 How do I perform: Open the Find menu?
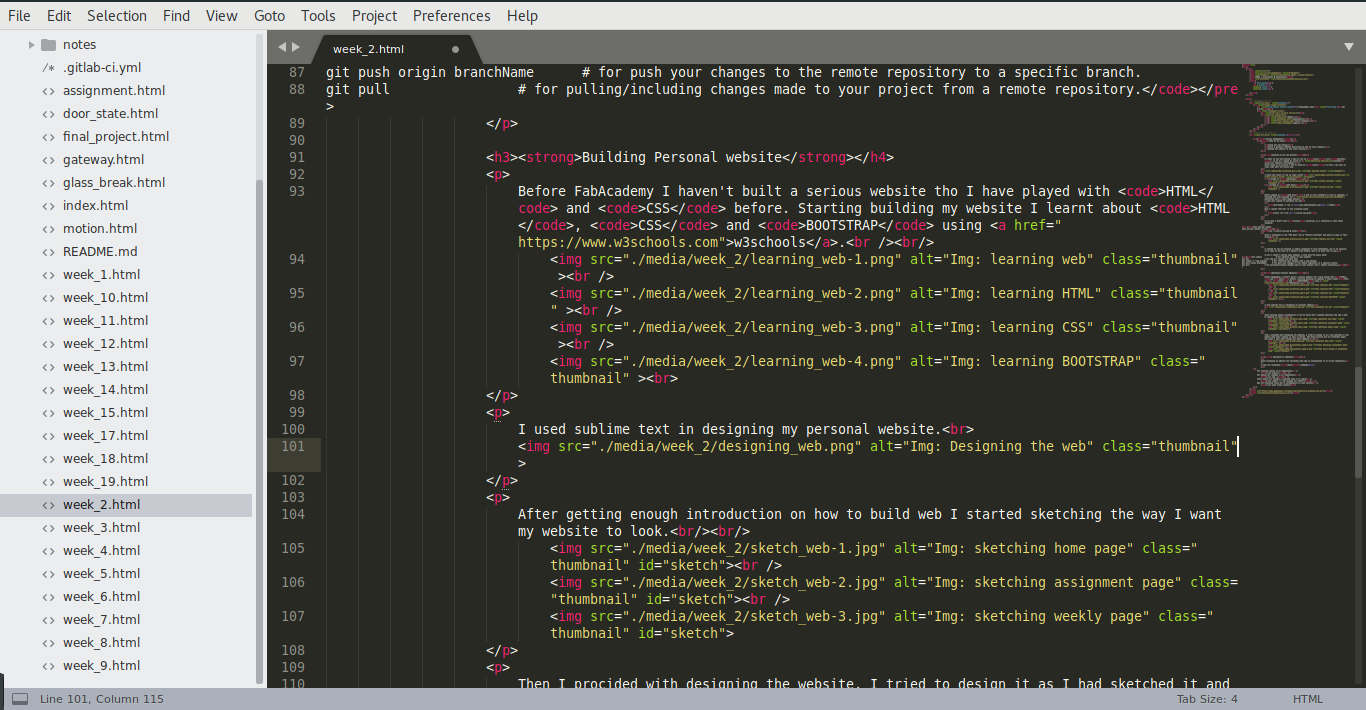click(176, 16)
